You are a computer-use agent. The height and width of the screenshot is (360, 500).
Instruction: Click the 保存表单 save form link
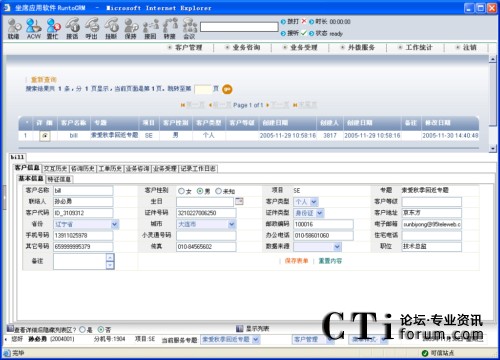[x=296, y=261]
